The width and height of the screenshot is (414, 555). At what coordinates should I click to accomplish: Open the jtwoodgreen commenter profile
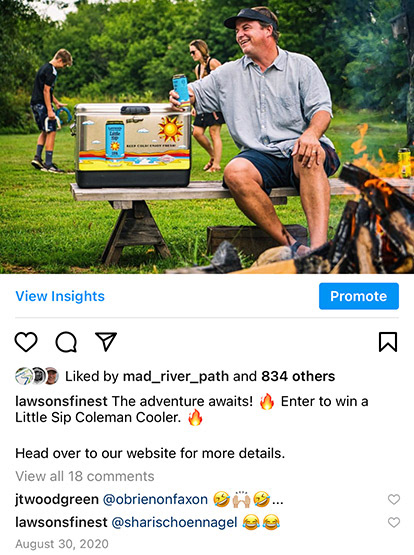57,499
